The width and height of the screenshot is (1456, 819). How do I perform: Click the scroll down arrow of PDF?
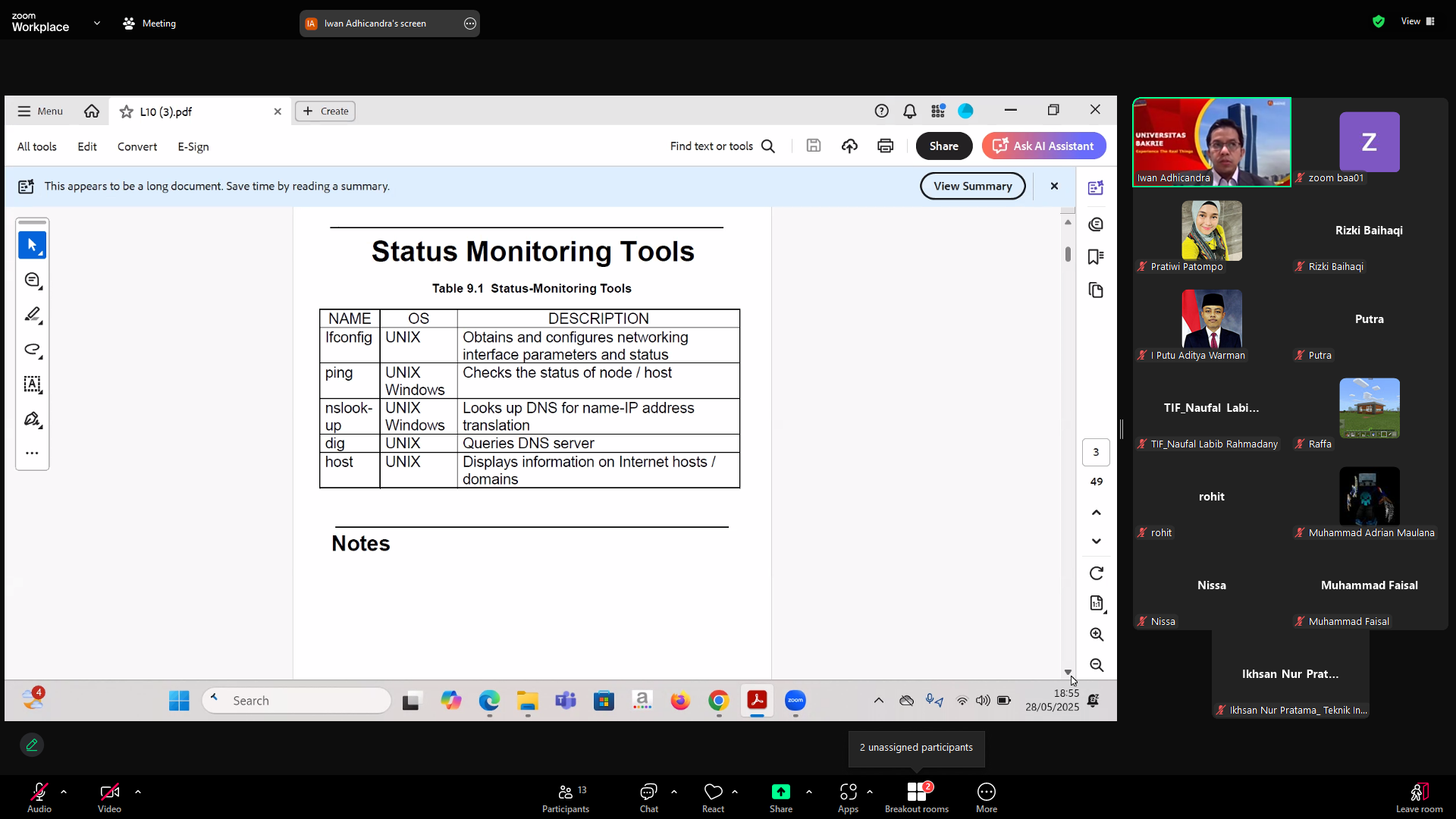coord(1068,672)
